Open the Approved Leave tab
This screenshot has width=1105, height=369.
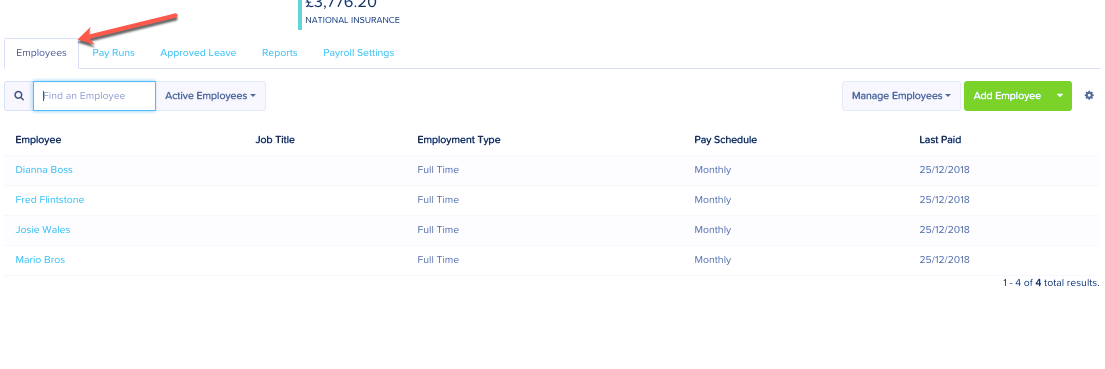198,53
